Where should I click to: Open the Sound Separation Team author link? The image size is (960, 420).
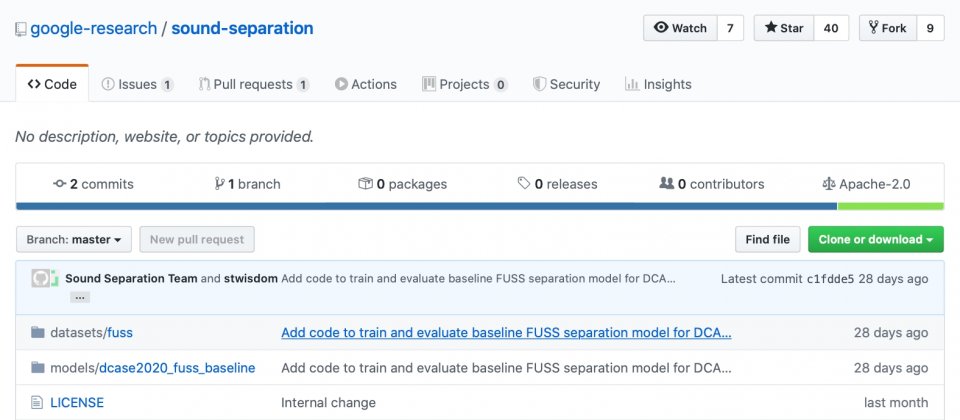[131, 279]
